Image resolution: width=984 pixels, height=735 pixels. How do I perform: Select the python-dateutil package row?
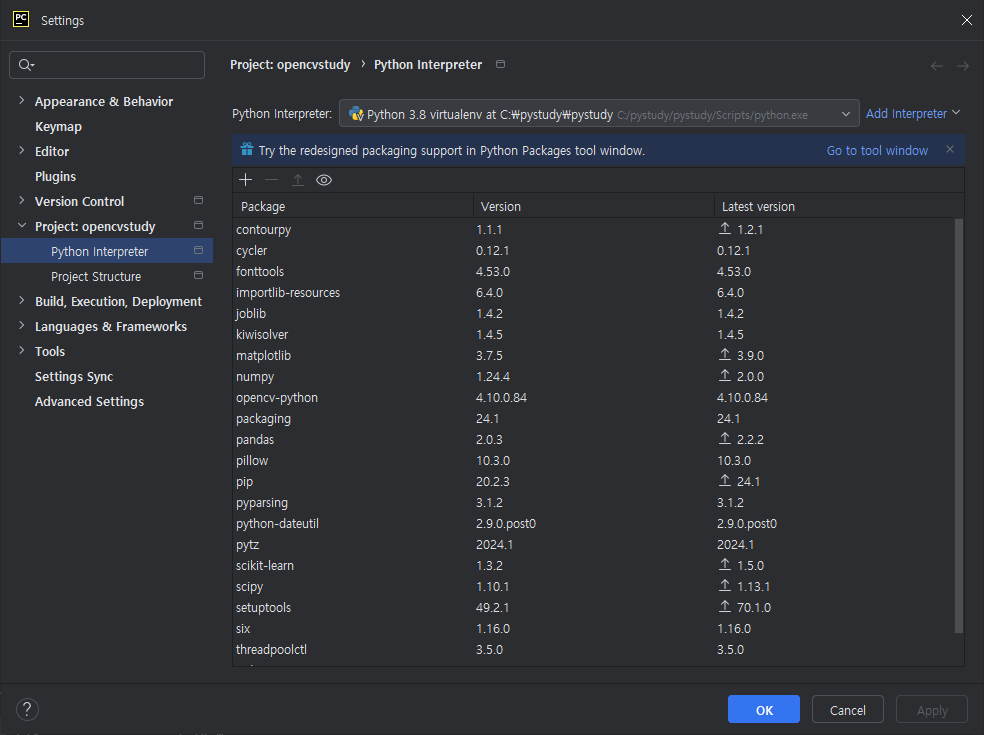594,523
